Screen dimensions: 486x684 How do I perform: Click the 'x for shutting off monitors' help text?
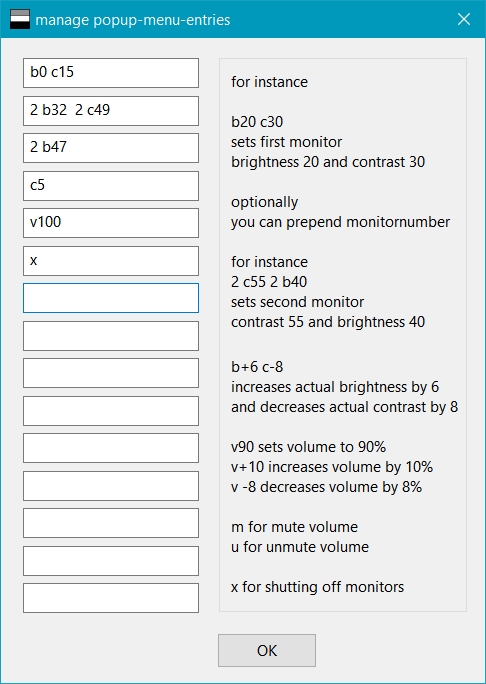(x=317, y=587)
